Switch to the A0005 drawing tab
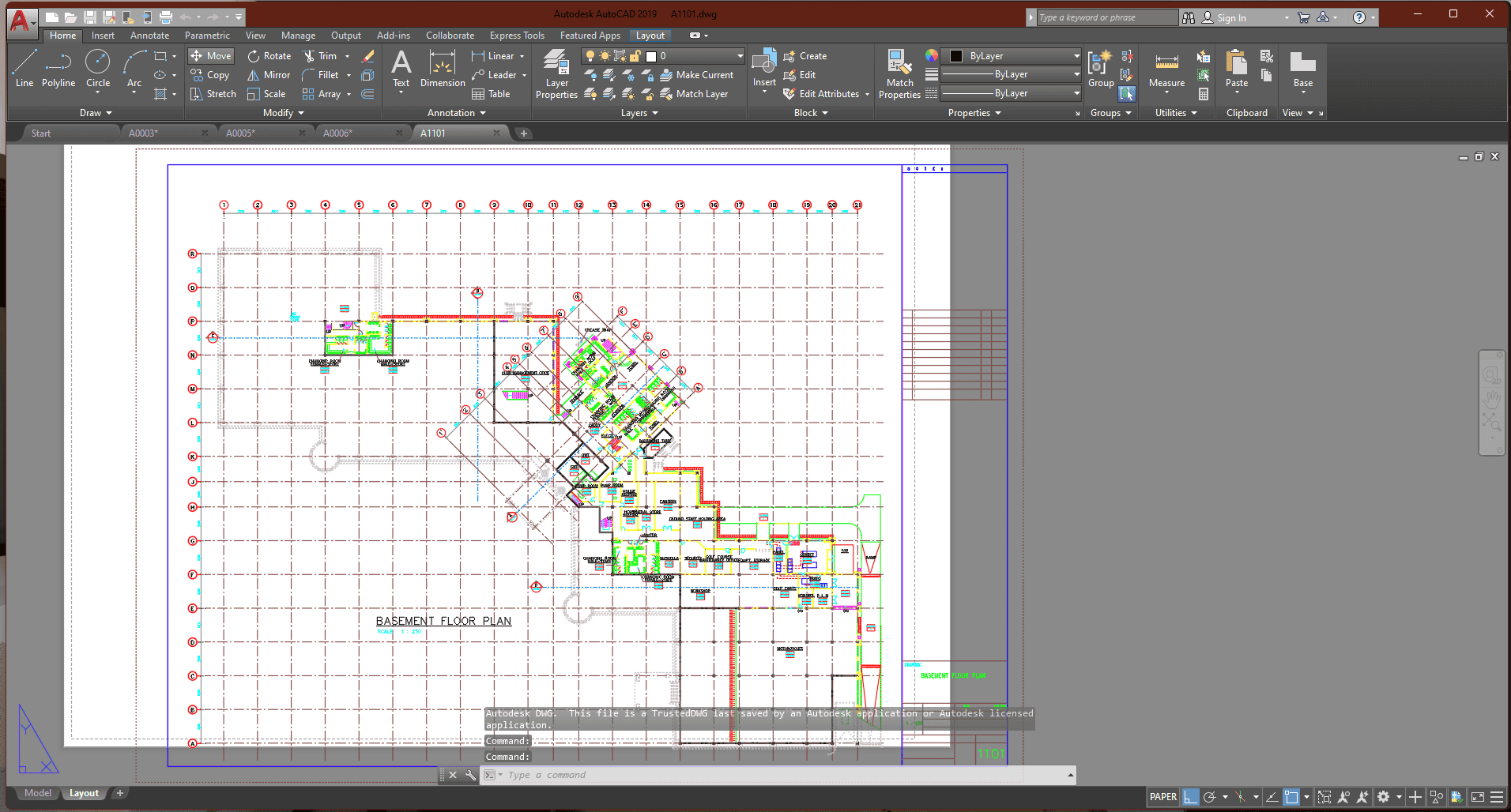This screenshot has height=812, width=1511. pos(240,133)
